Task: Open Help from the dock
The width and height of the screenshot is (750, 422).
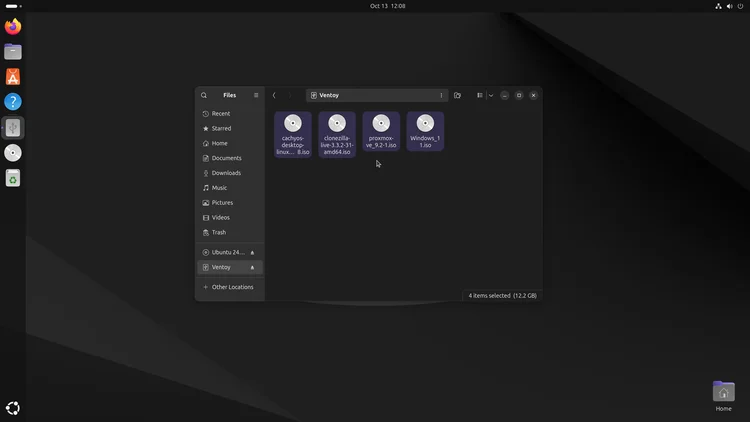Action: tap(13, 102)
